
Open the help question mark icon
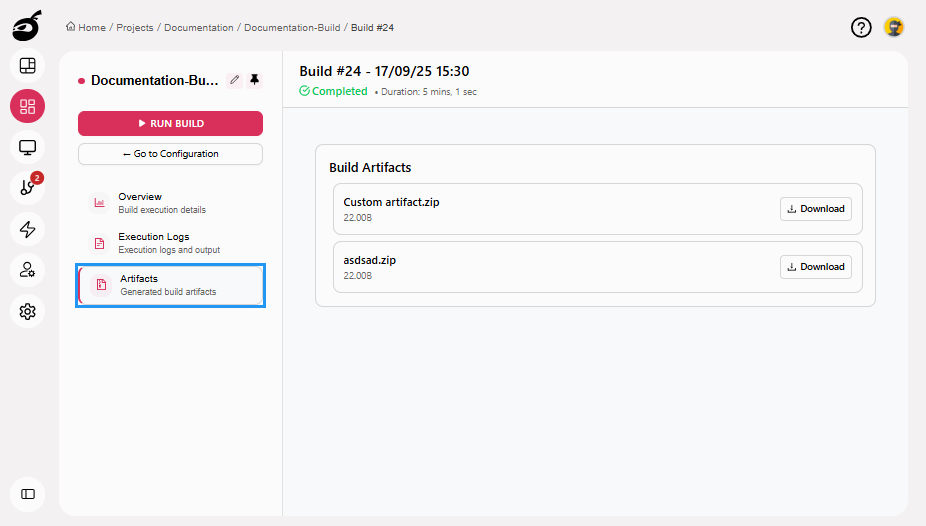[x=861, y=27]
